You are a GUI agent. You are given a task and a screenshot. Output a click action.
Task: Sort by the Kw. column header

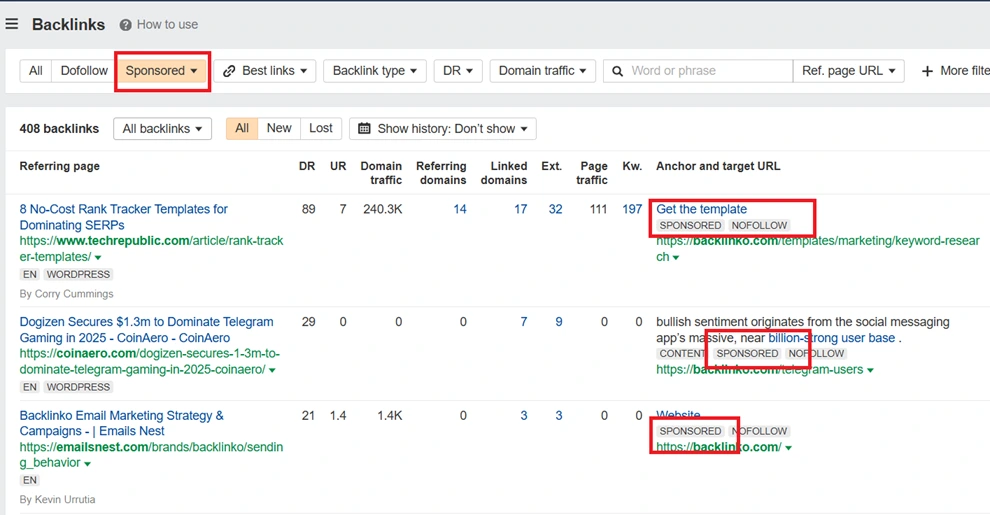tap(632, 166)
